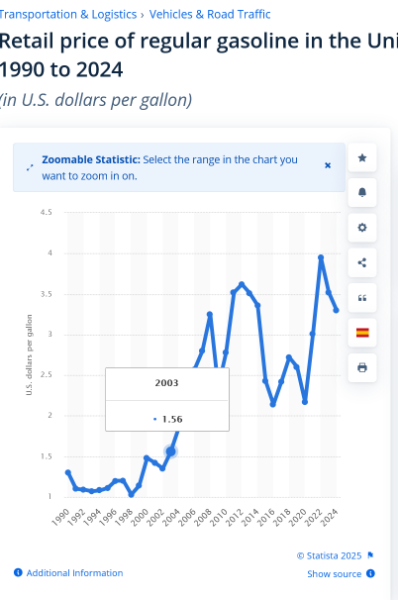Click the © Statista 2025 link
This screenshot has width=398, height=600.
pos(329,556)
